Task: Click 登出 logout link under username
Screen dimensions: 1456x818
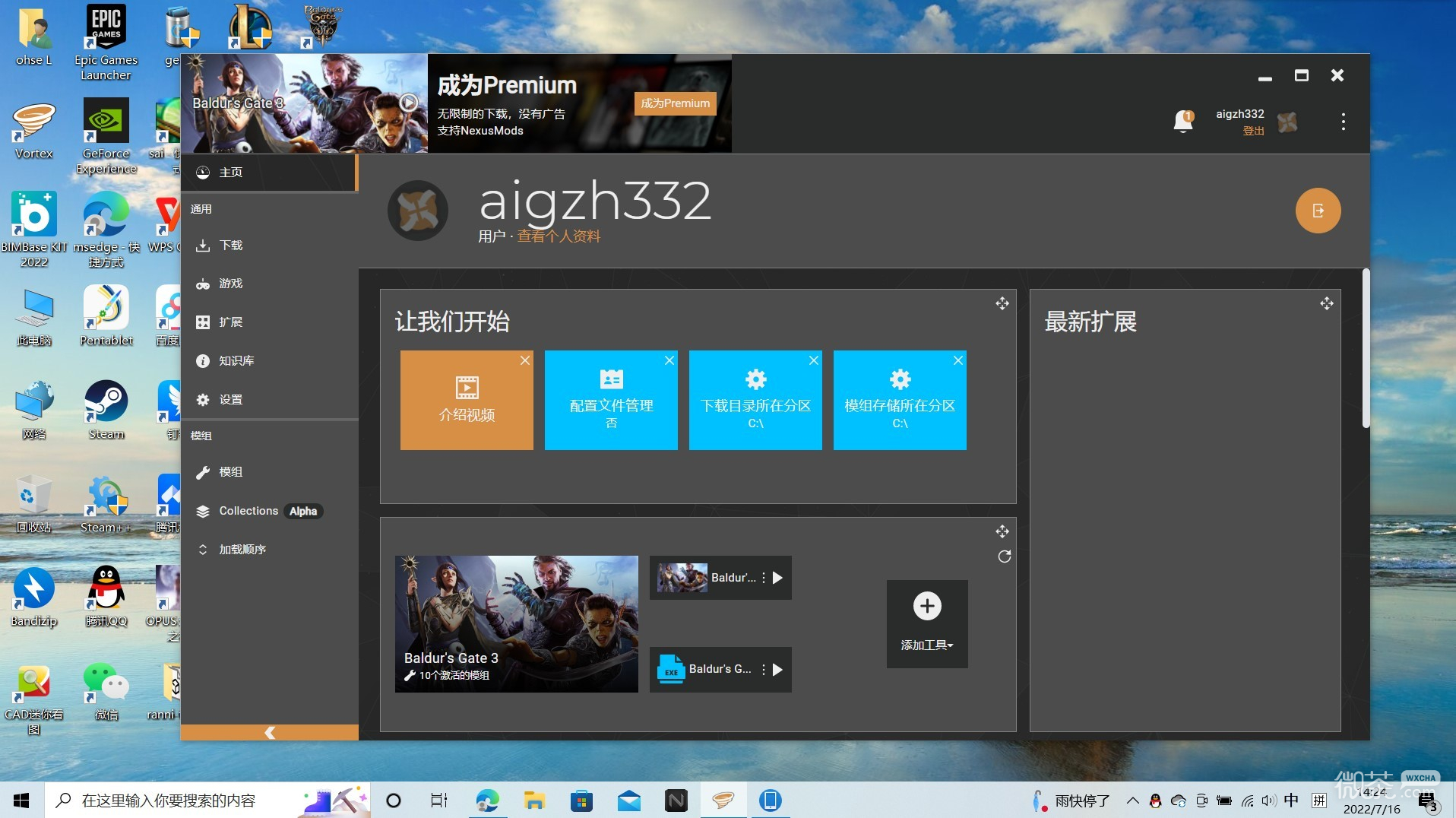Action: tap(1253, 131)
